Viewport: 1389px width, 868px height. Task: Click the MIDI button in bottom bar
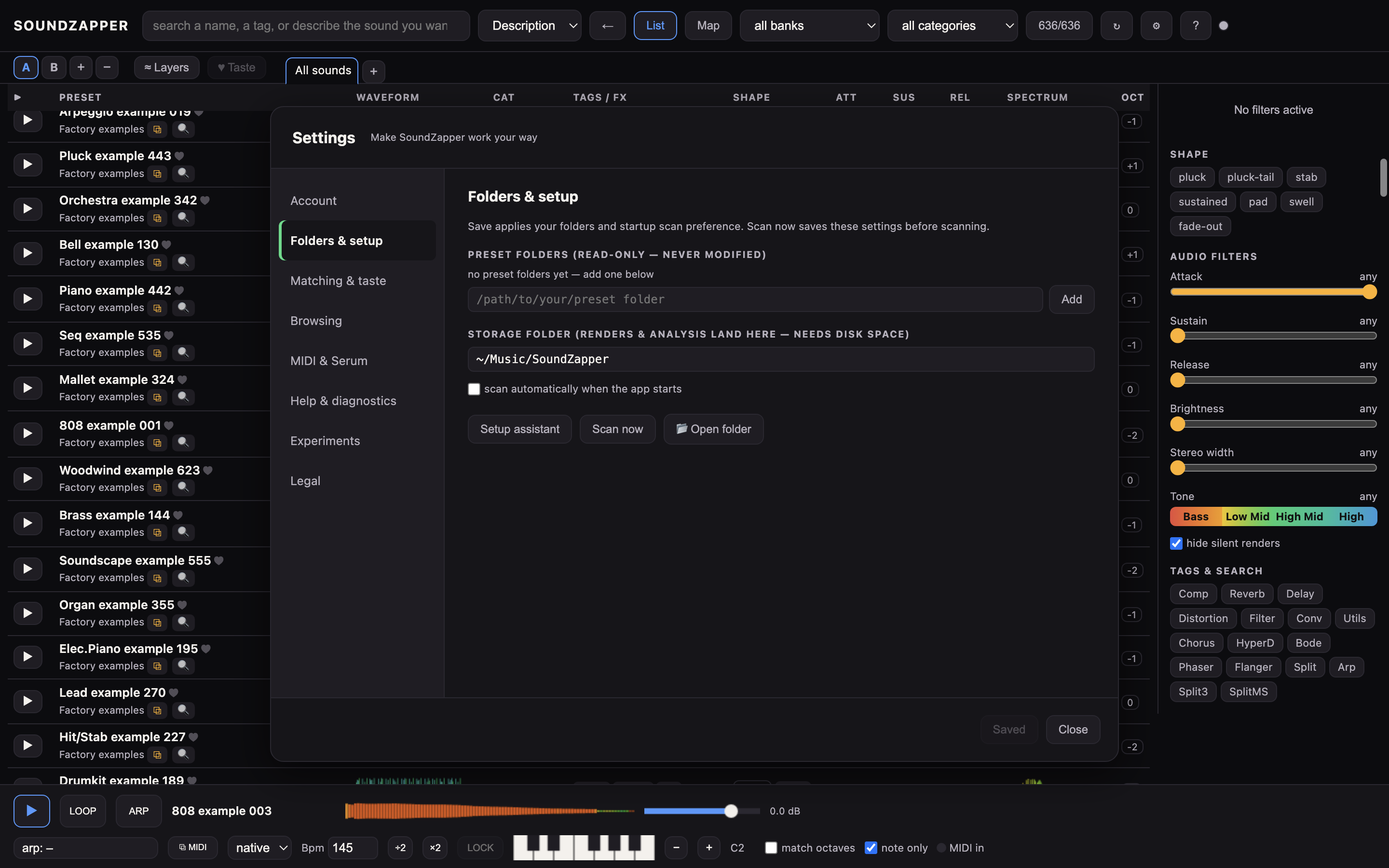(x=193, y=847)
